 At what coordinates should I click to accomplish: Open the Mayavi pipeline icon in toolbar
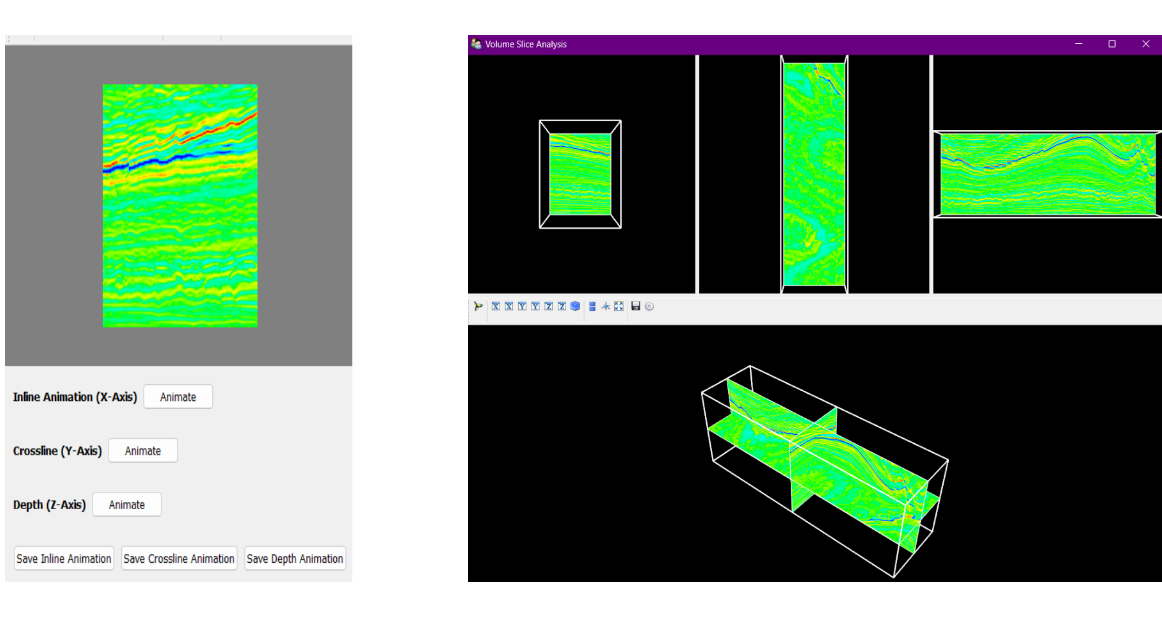[478, 307]
